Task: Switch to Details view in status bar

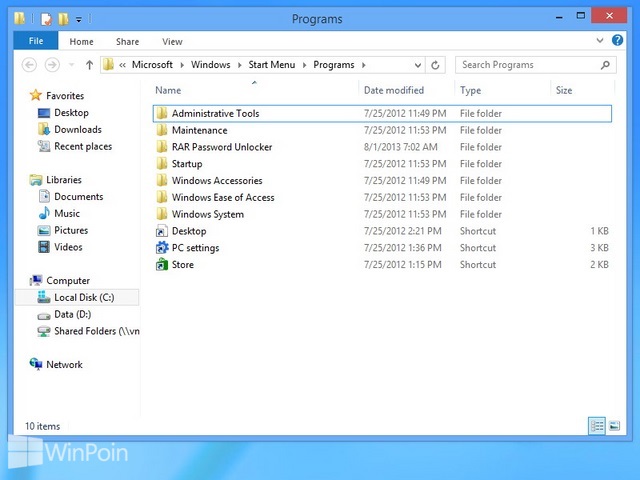Action: click(x=597, y=426)
